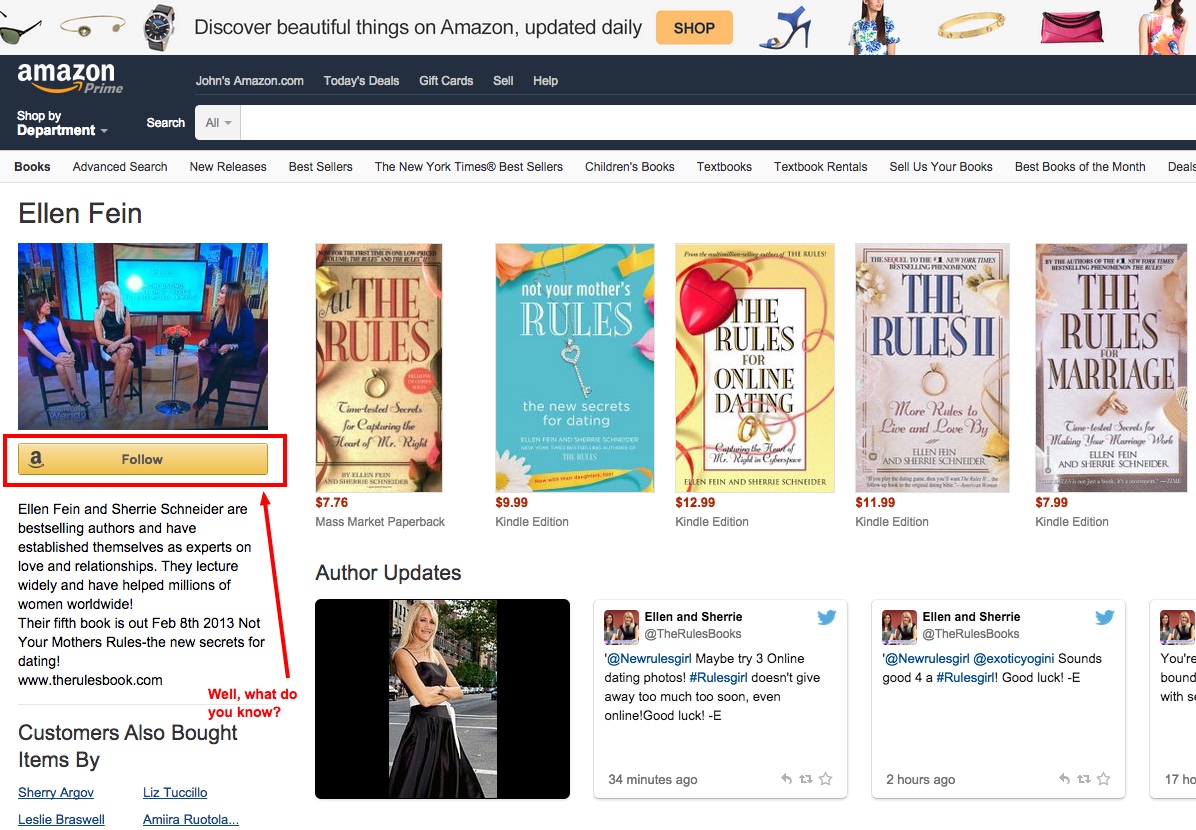Click the profile avatar in the 2 hours ago tweet
This screenshot has height=830, width=1196.
point(899,626)
